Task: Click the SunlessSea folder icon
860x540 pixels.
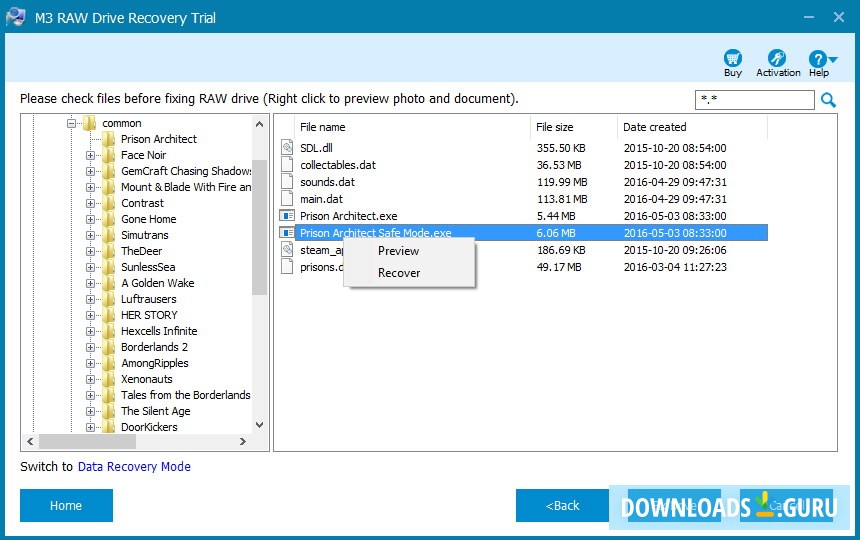Action: [109, 267]
